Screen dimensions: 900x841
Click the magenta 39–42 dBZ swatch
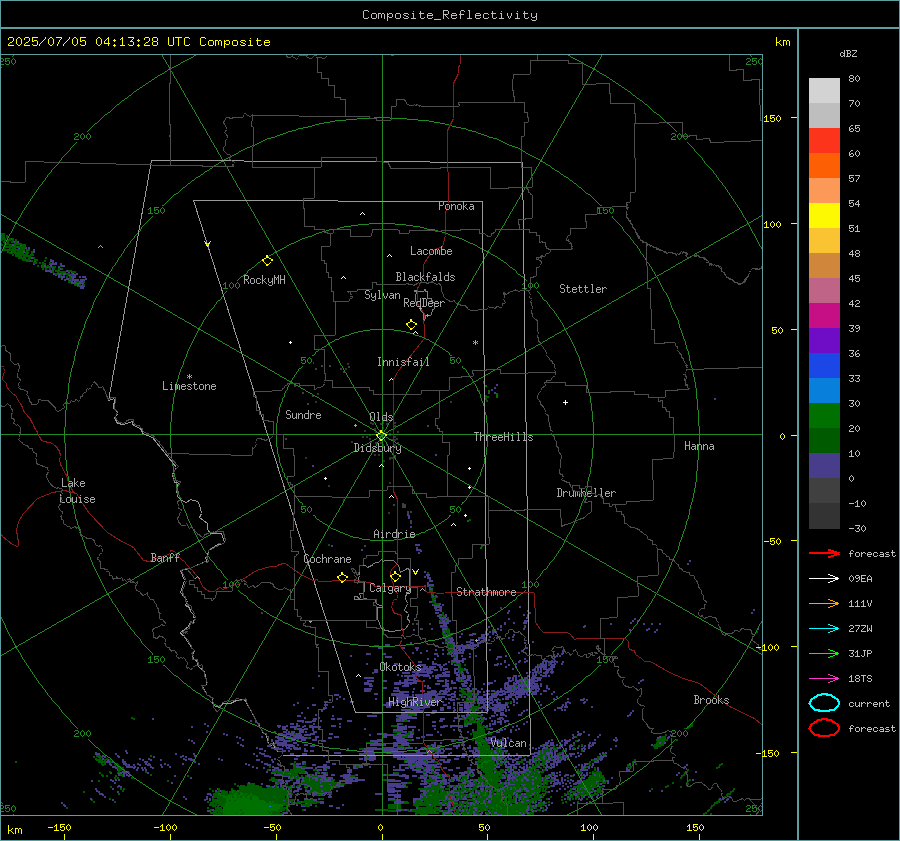824,315
